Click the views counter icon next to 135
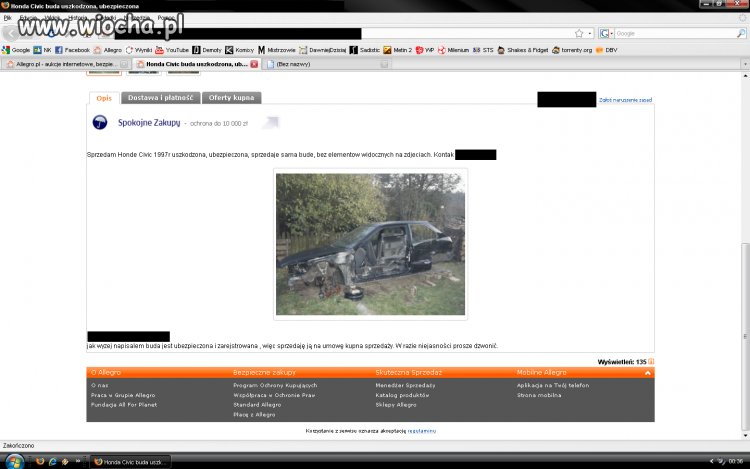Image resolution: width=750 pixels, height=469 pixels. click(651, 361)
